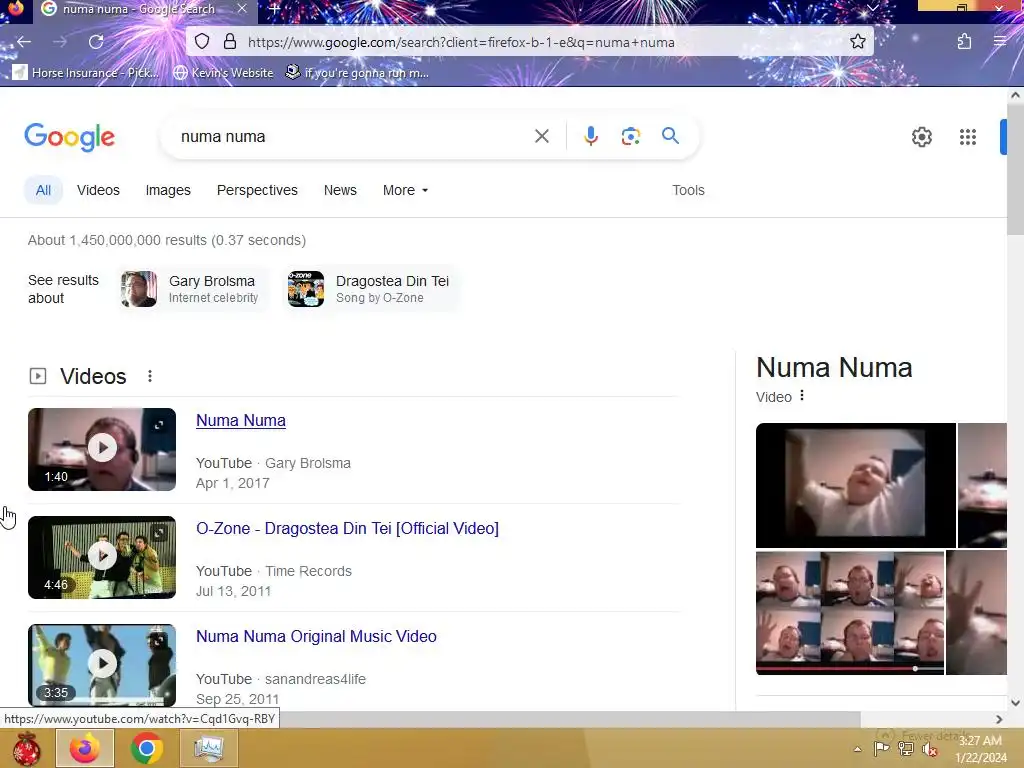The width and height of the screenshot is (1024, 768).
Task: Select the Dragostea Din Tei song chip
Action: click(372, 289)
